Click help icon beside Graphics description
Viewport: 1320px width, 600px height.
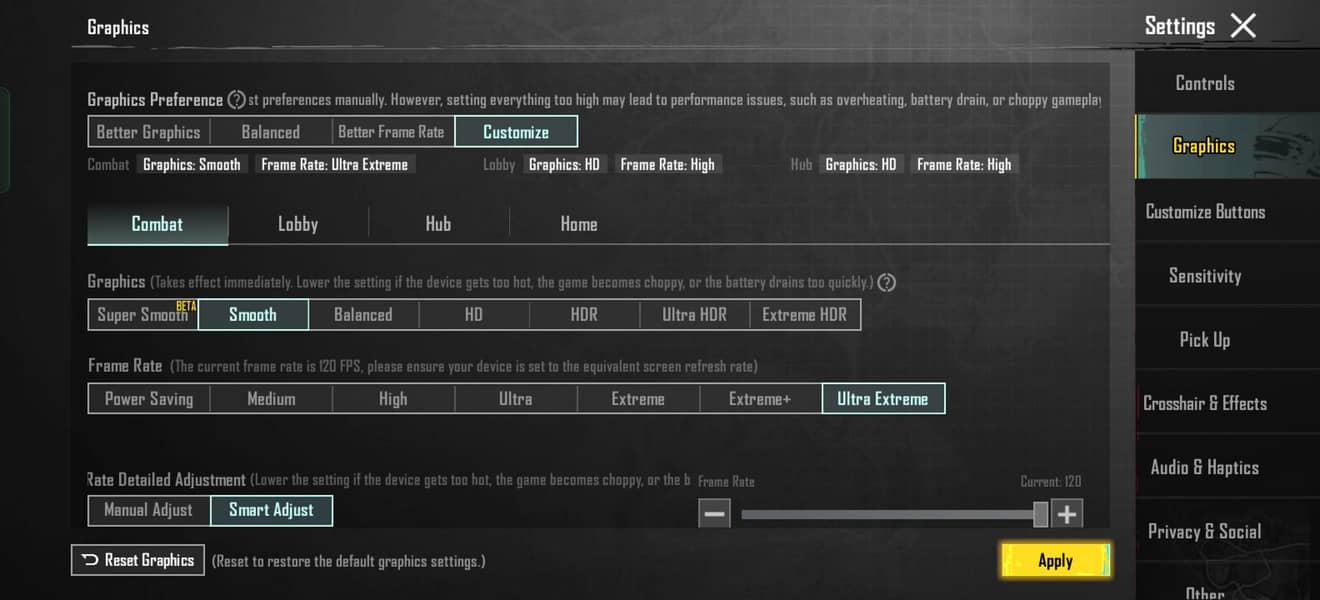pos(886,283)
